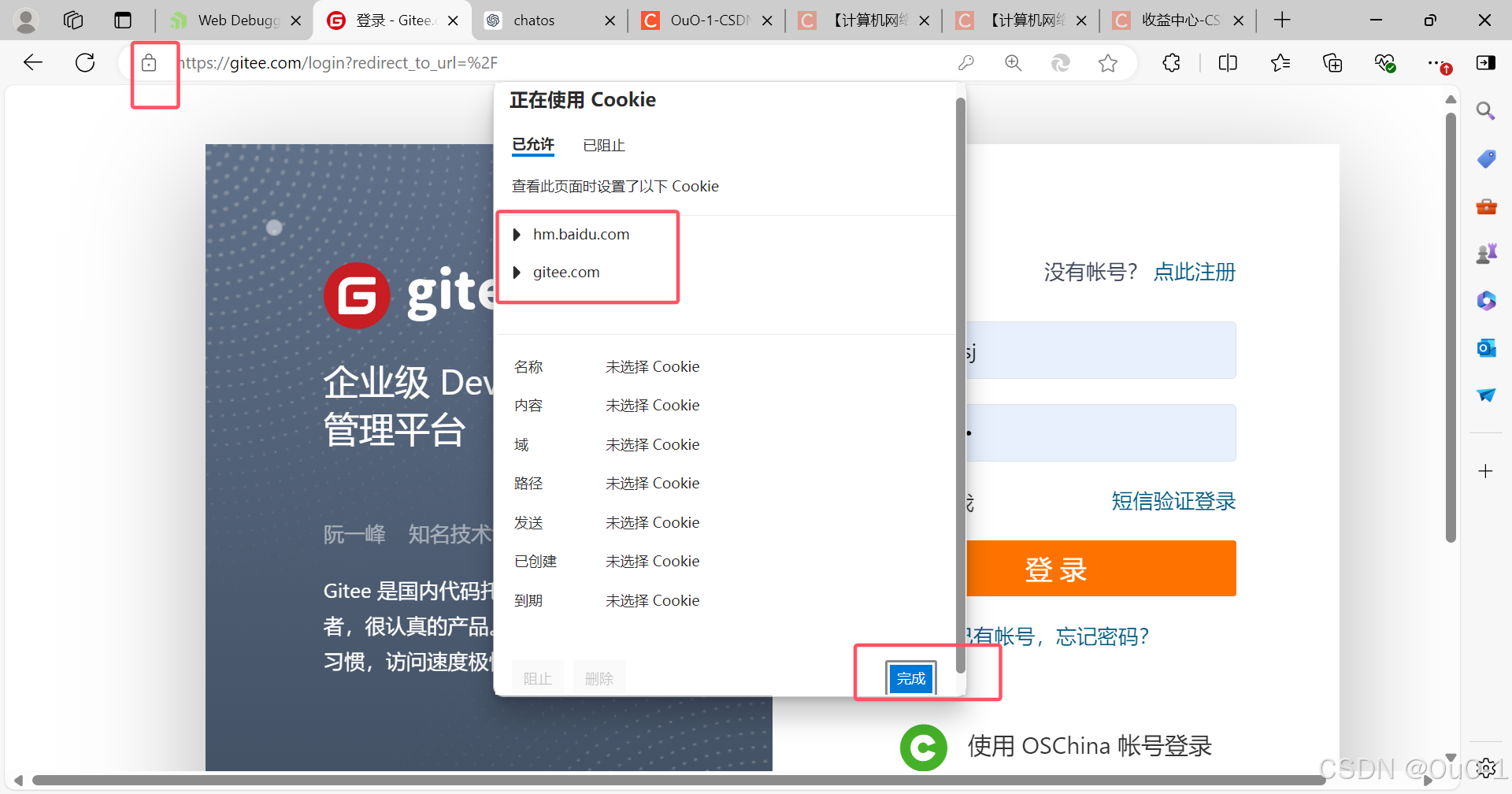Screen dimensions: 1512x794
Task: Open sidebar search tool
Action: pos(1486,111)
